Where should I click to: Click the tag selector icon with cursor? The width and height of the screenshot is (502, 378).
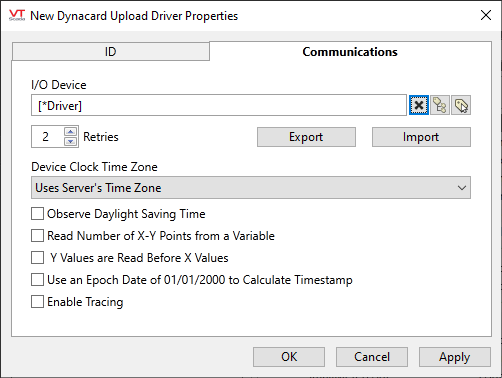pyautogui.click(x=461, y=105)
